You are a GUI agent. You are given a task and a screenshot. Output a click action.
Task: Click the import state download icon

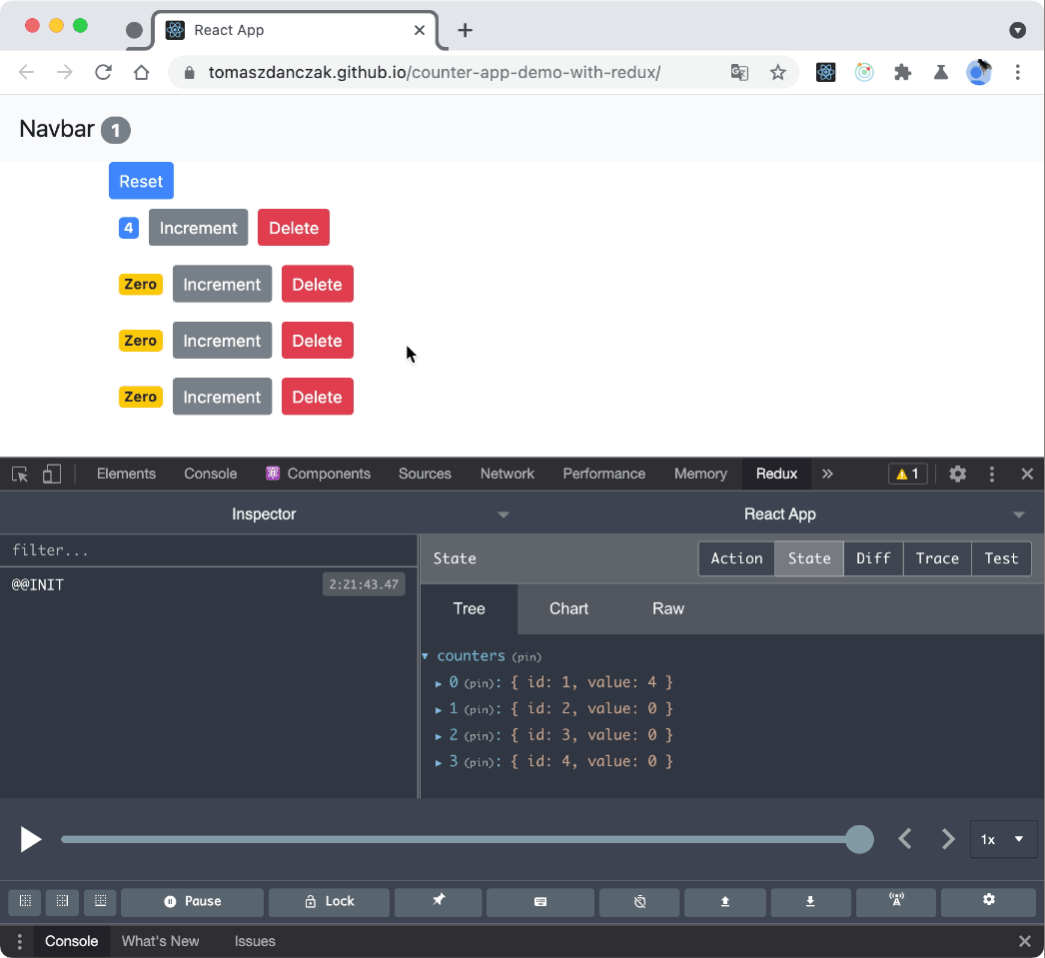[810, 901]
